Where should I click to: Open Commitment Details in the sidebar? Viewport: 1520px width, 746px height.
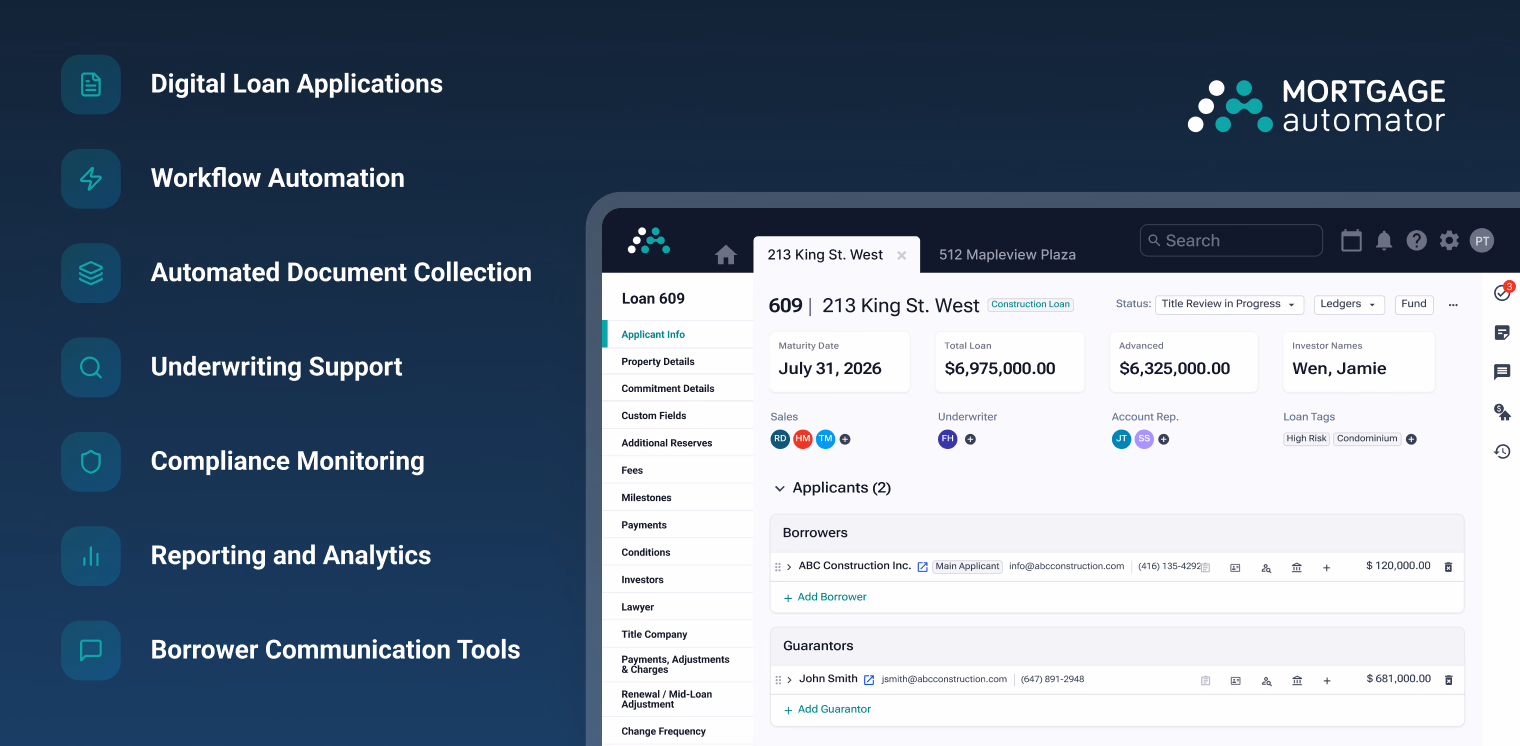pyautogui.click(x=678, y=389)
